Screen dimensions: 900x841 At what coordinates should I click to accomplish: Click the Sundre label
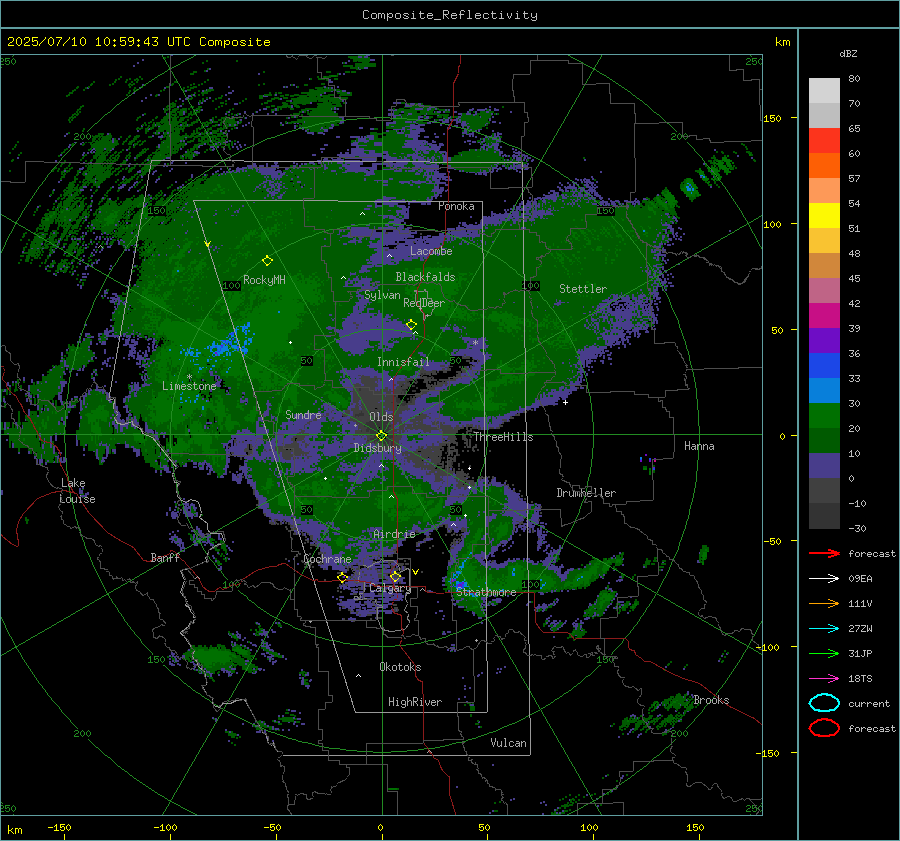pyautogui.click(x=303, y=415)
